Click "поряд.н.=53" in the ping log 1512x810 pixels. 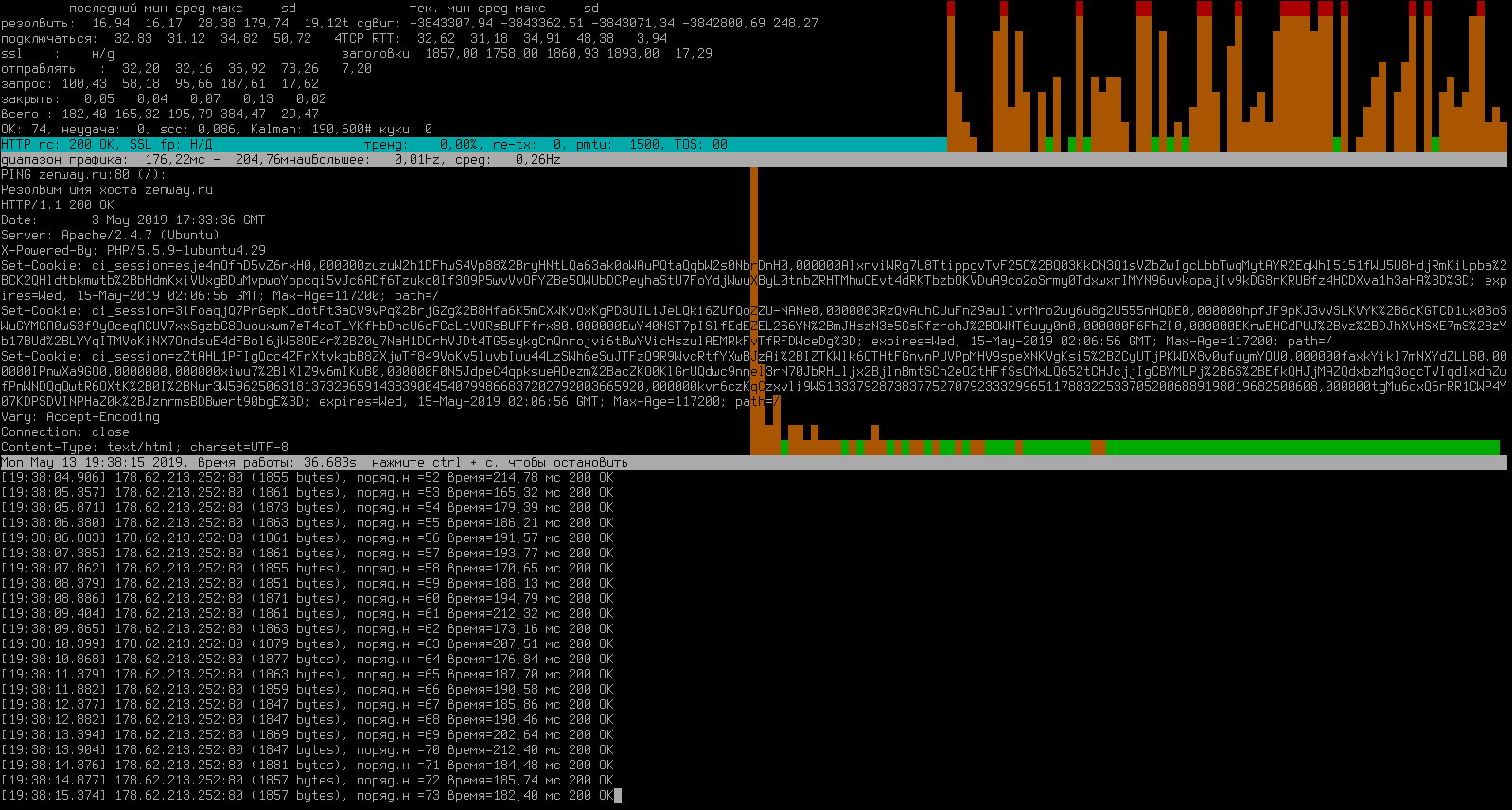398,492
